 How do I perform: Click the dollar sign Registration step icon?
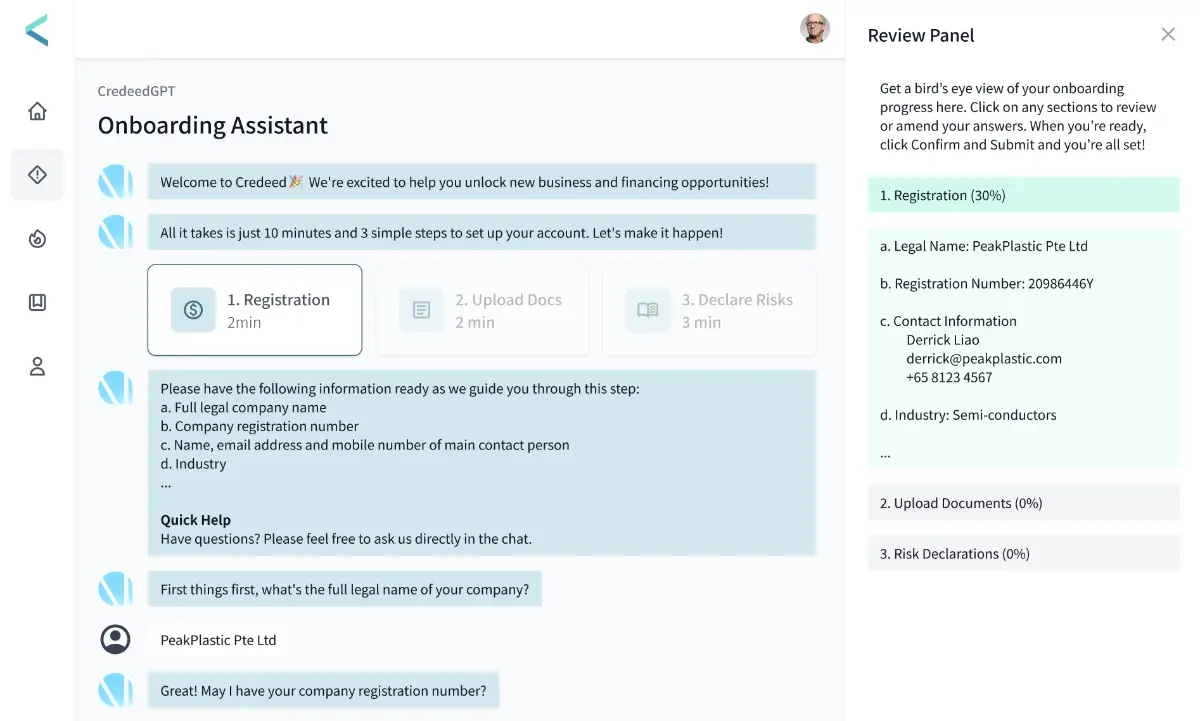(193, 310)
